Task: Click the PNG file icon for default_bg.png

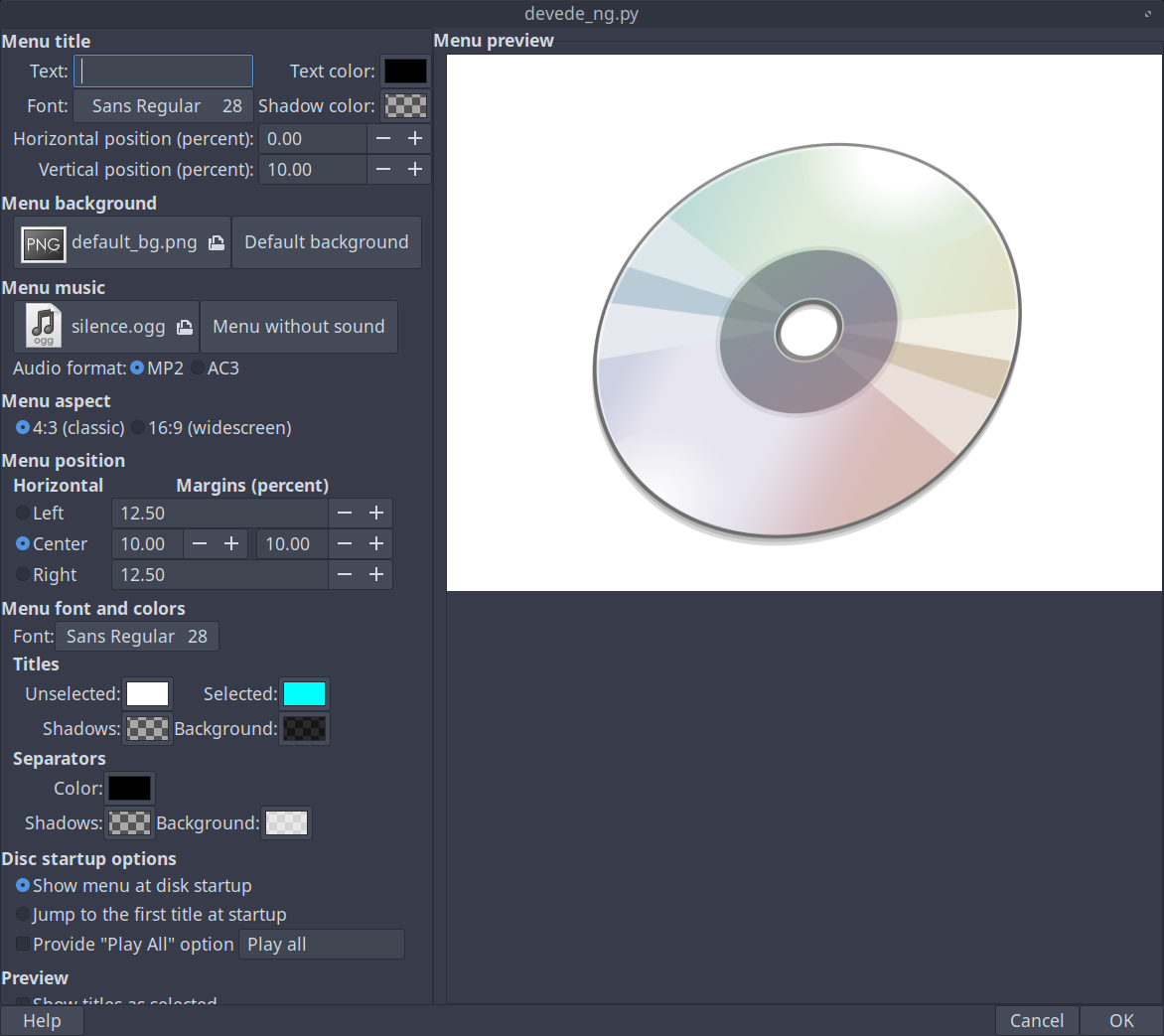Action: click(44, 243)
